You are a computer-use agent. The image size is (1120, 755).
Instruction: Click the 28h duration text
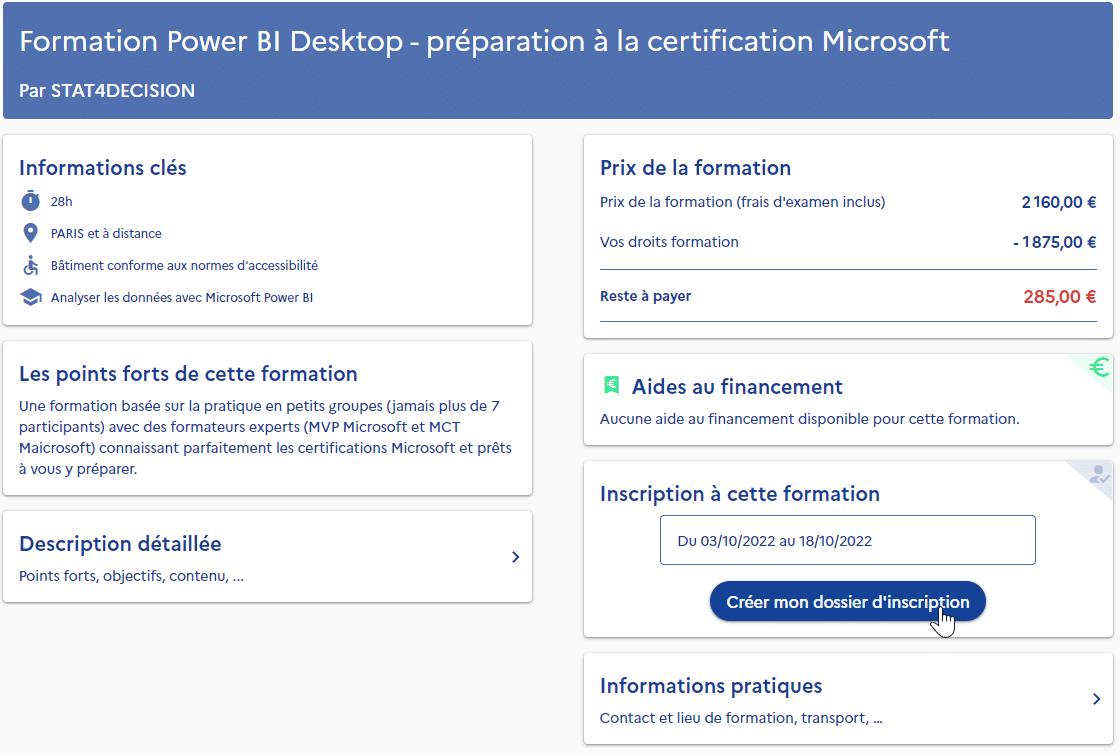[61, 201]
